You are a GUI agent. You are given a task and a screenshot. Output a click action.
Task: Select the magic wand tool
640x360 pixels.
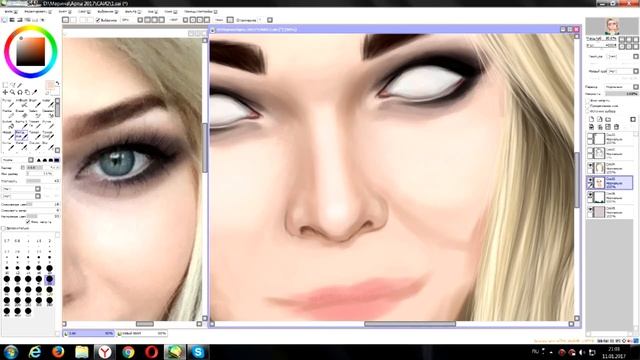click(20, 85)
